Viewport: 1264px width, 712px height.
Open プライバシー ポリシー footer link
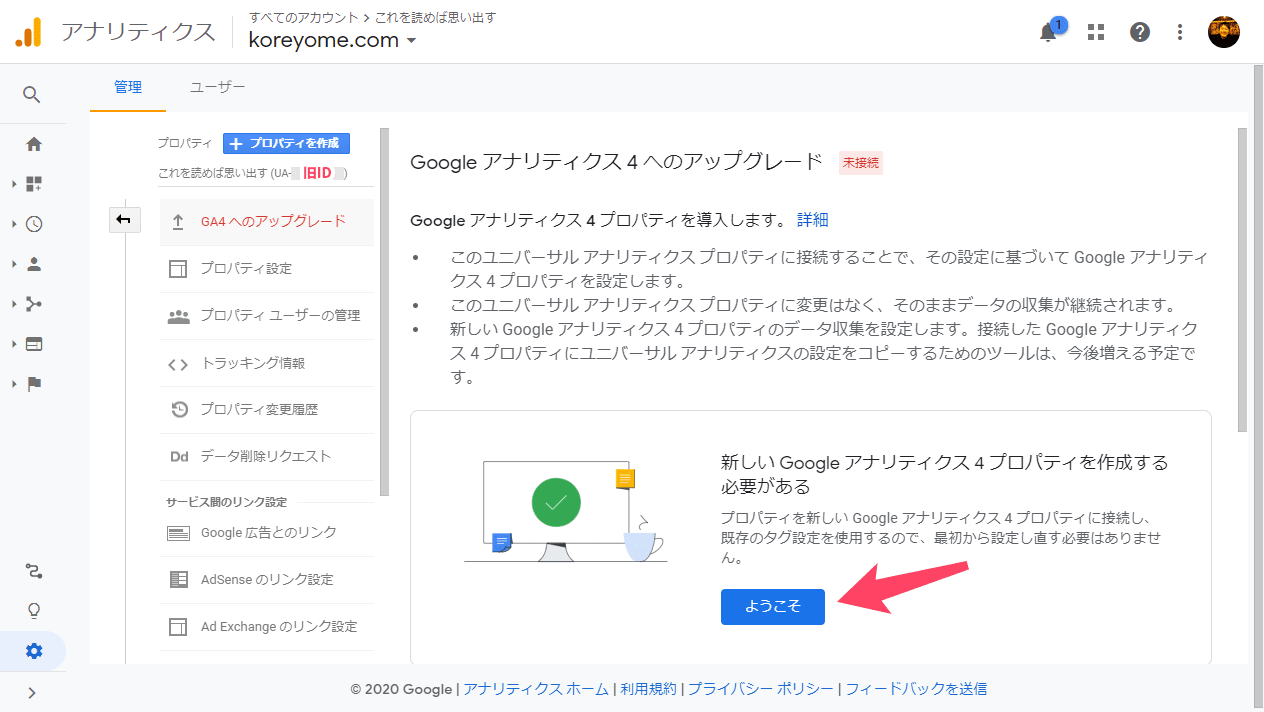point(760,689)
